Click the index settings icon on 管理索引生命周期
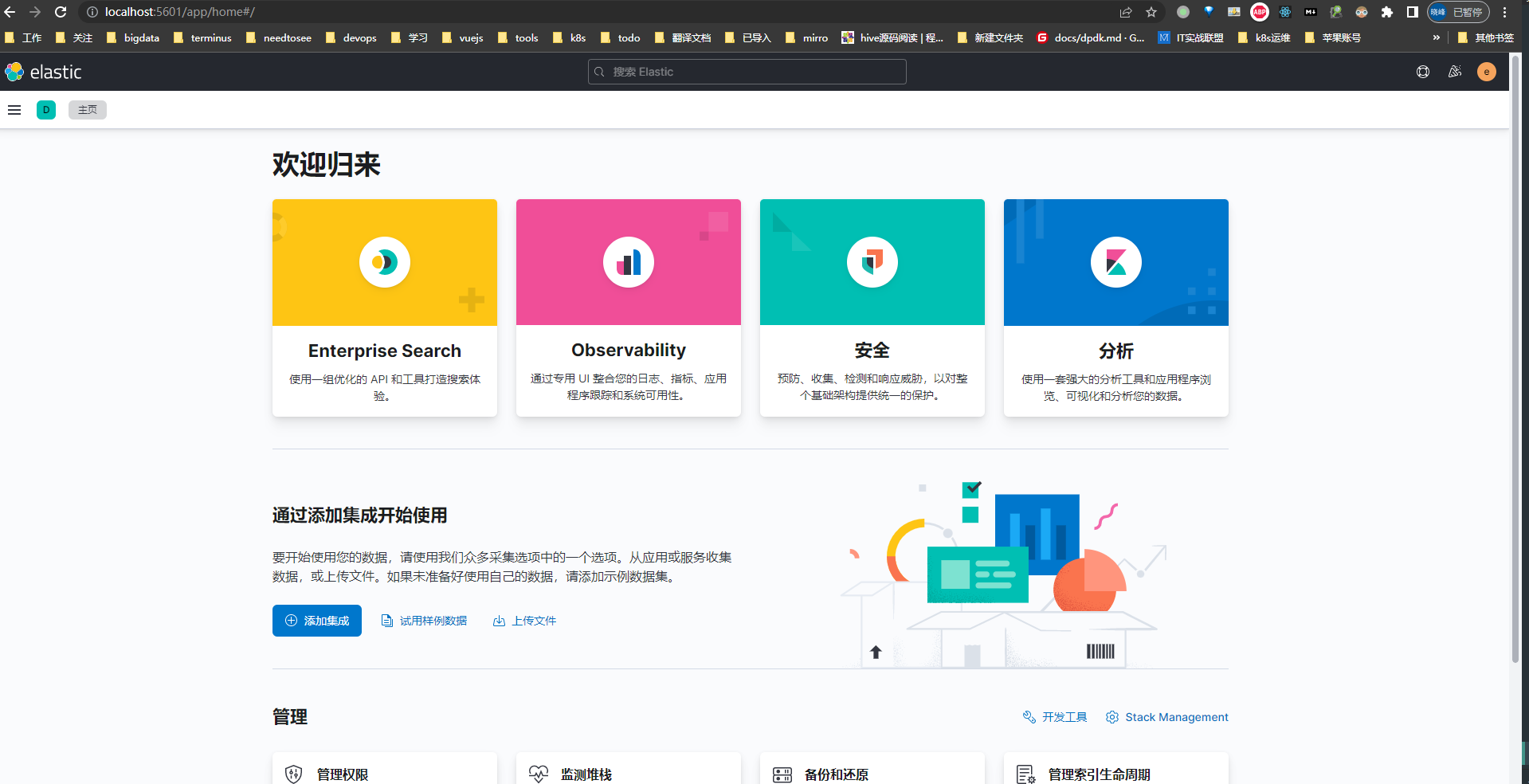The width and height of the screenshot is (1529, 784). coord(1026,774)
